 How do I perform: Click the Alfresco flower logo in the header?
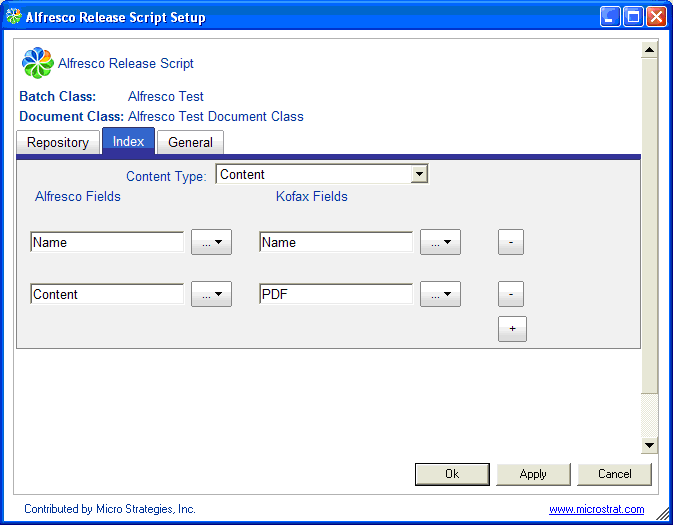click(38, 63)
